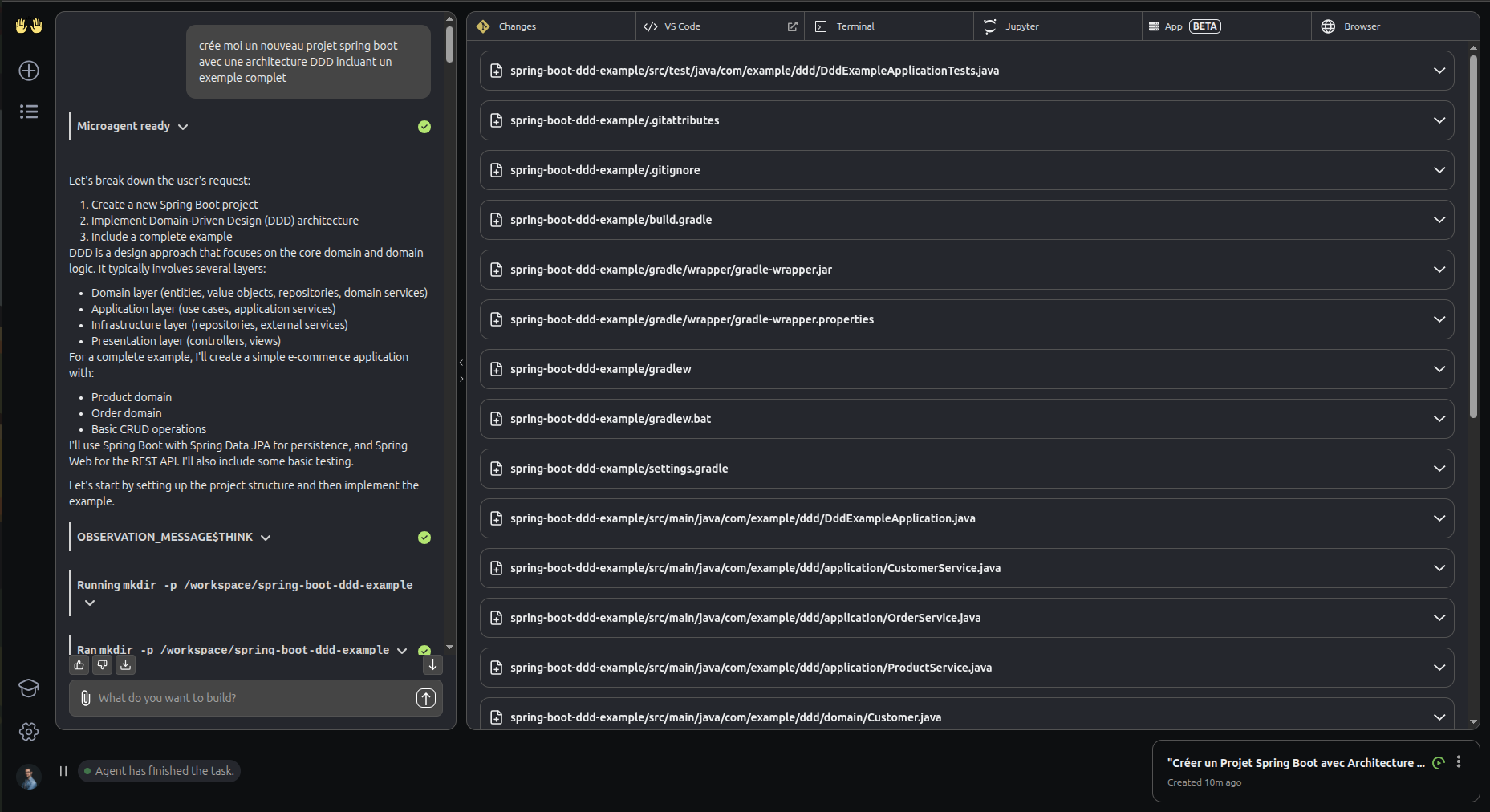The width and height of the screenshot is (1490, 812).
Task: Pause the agent with pause button
Action: (63, 771)
